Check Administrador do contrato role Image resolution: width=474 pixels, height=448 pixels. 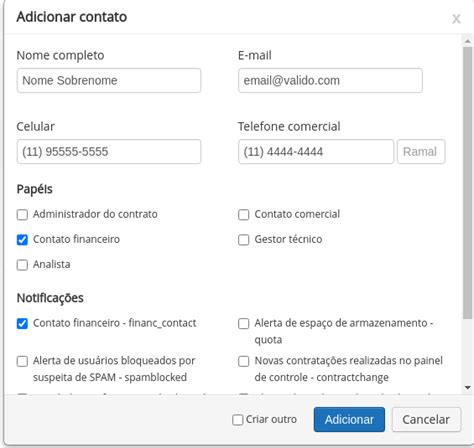click(x=22, y=215)
